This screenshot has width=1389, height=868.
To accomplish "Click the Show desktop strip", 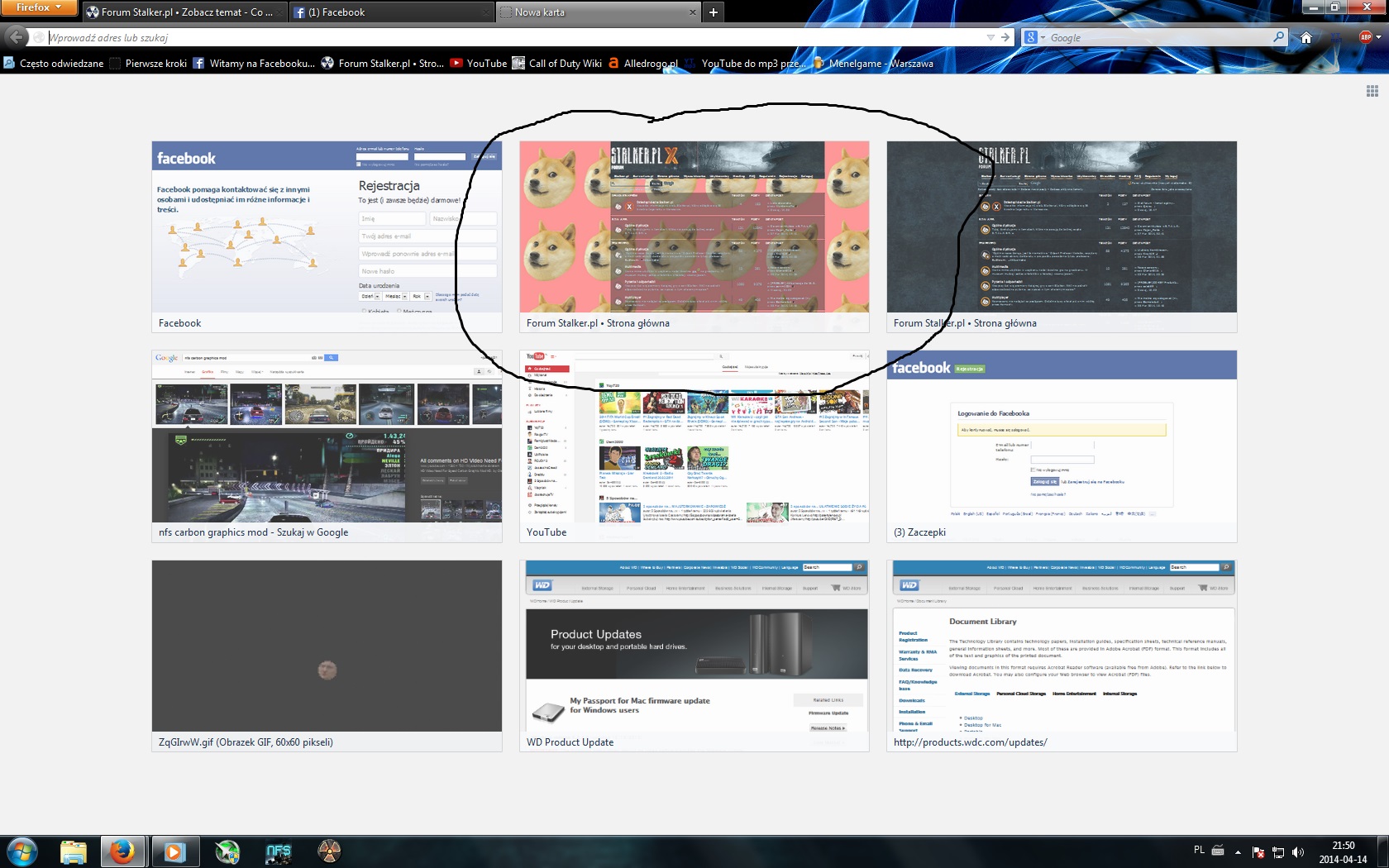I will 1383,851.
